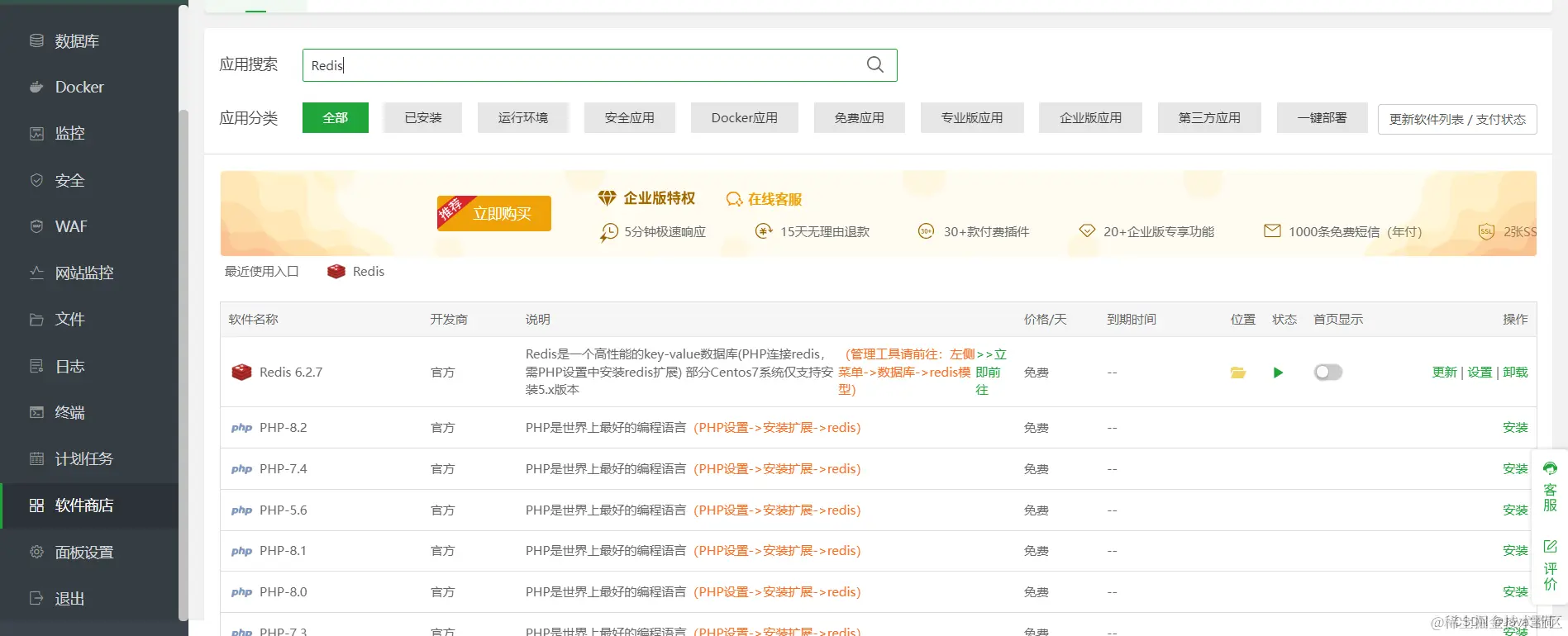Viewport: 1568px width, 636px height.
Task: Click the search magnifier icon
Action: (875, 64)
